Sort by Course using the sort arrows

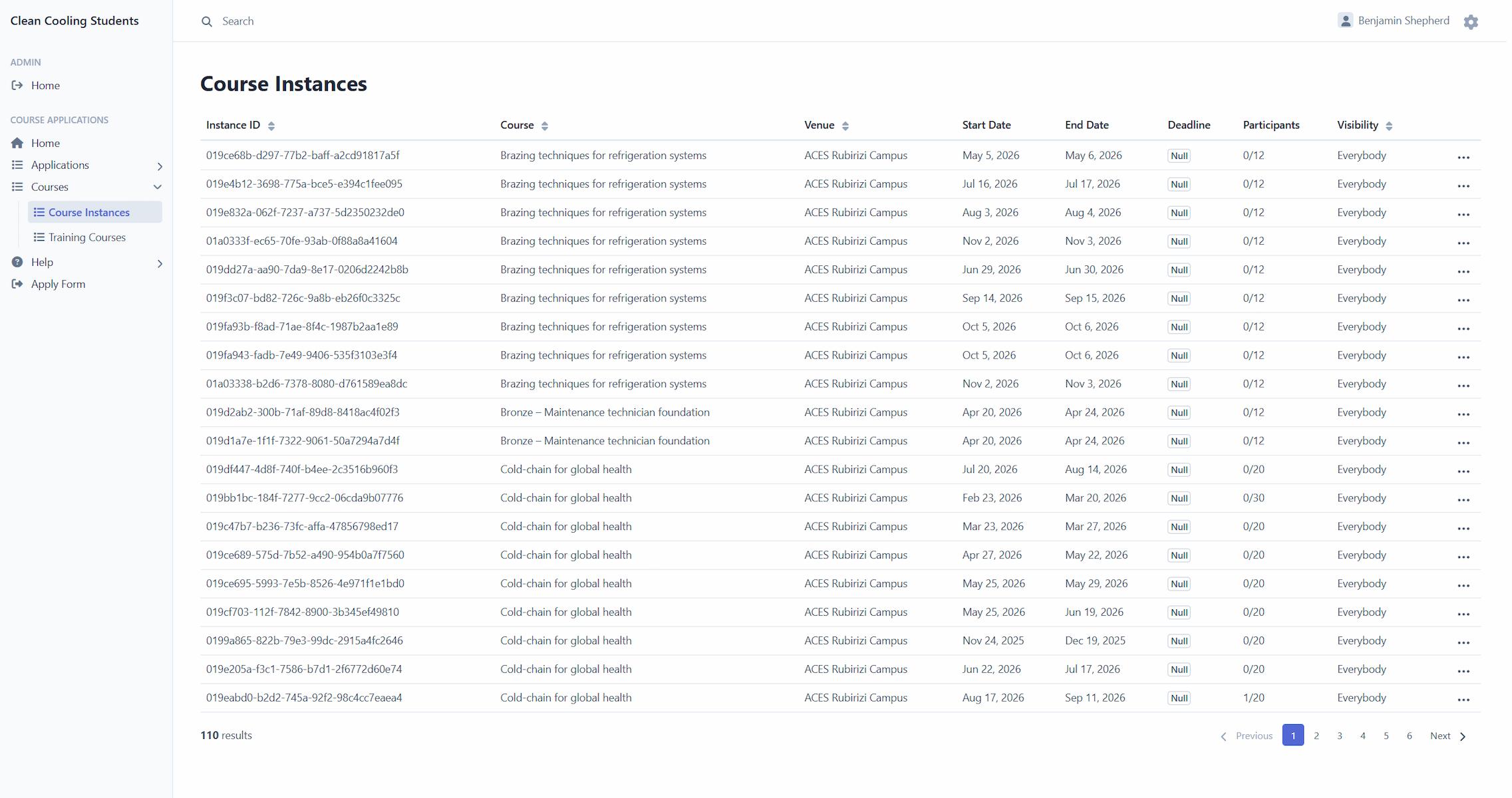pos(544,126)
